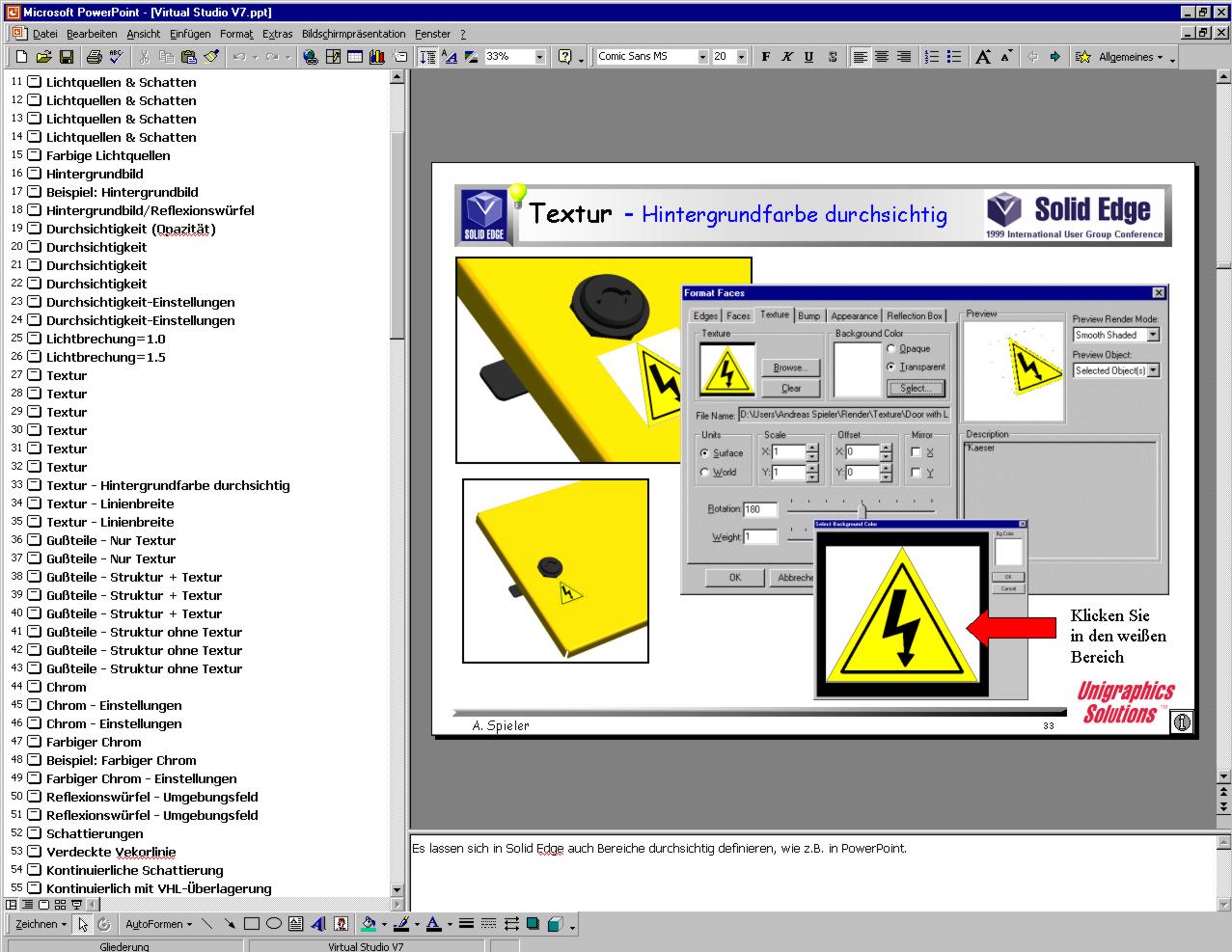Screen dimensions: 1232x952
Task: Open the Allgemeines dropdown menu
Action: [1131, 57]
